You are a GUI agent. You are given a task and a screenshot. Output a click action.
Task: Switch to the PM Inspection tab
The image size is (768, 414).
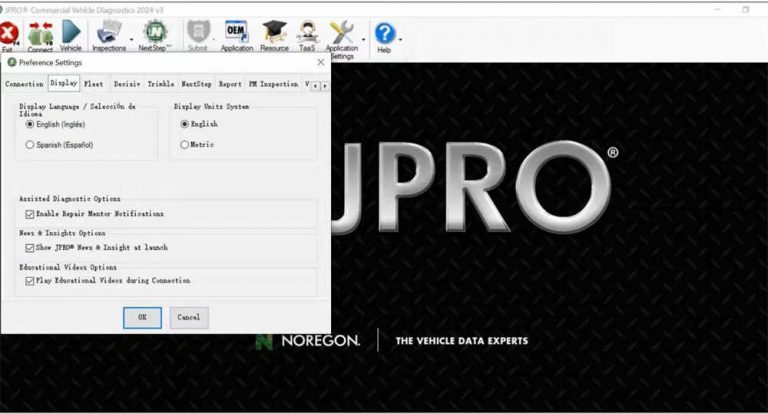tap(273, 85)
